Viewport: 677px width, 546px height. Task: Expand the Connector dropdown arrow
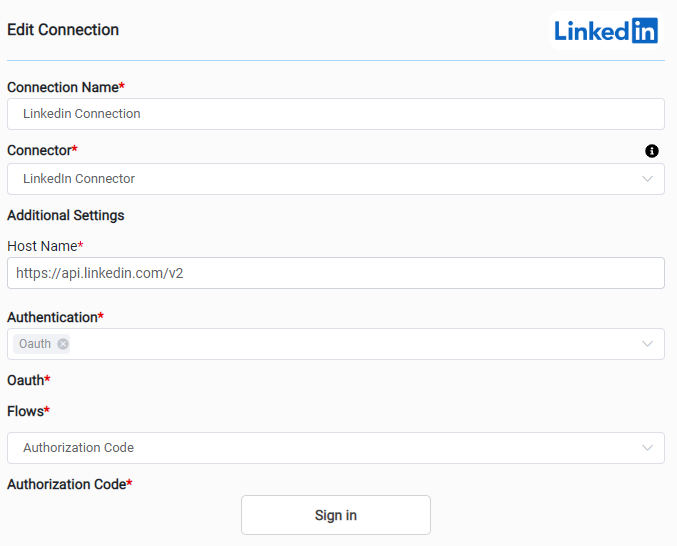click(x=647, y=179)
